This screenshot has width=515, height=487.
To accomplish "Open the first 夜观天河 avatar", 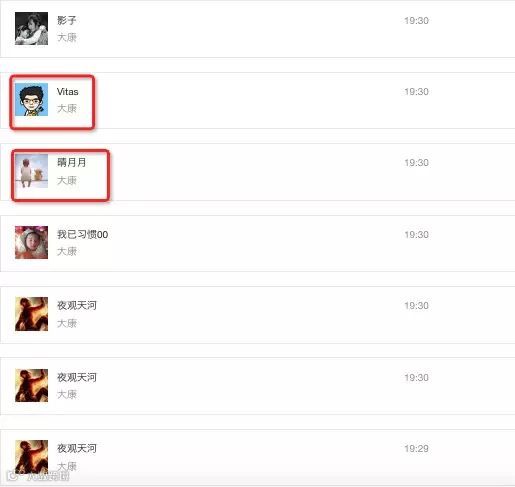I will pos(31,314).
